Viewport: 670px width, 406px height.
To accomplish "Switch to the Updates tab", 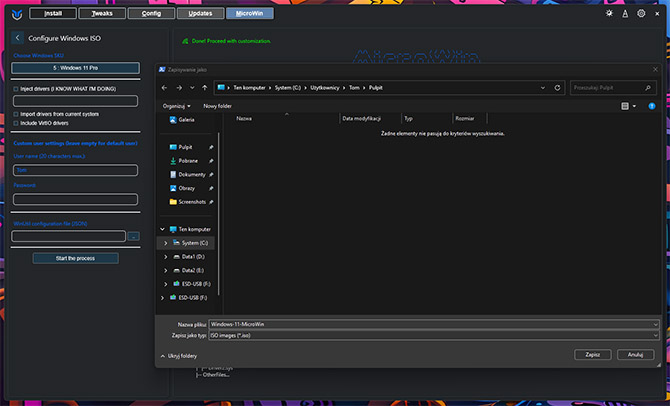I will click(200, 14).
